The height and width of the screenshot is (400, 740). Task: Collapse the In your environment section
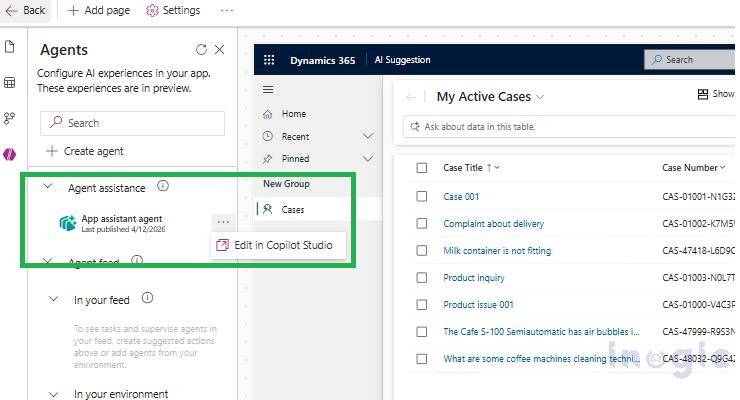tap(53, 394)
